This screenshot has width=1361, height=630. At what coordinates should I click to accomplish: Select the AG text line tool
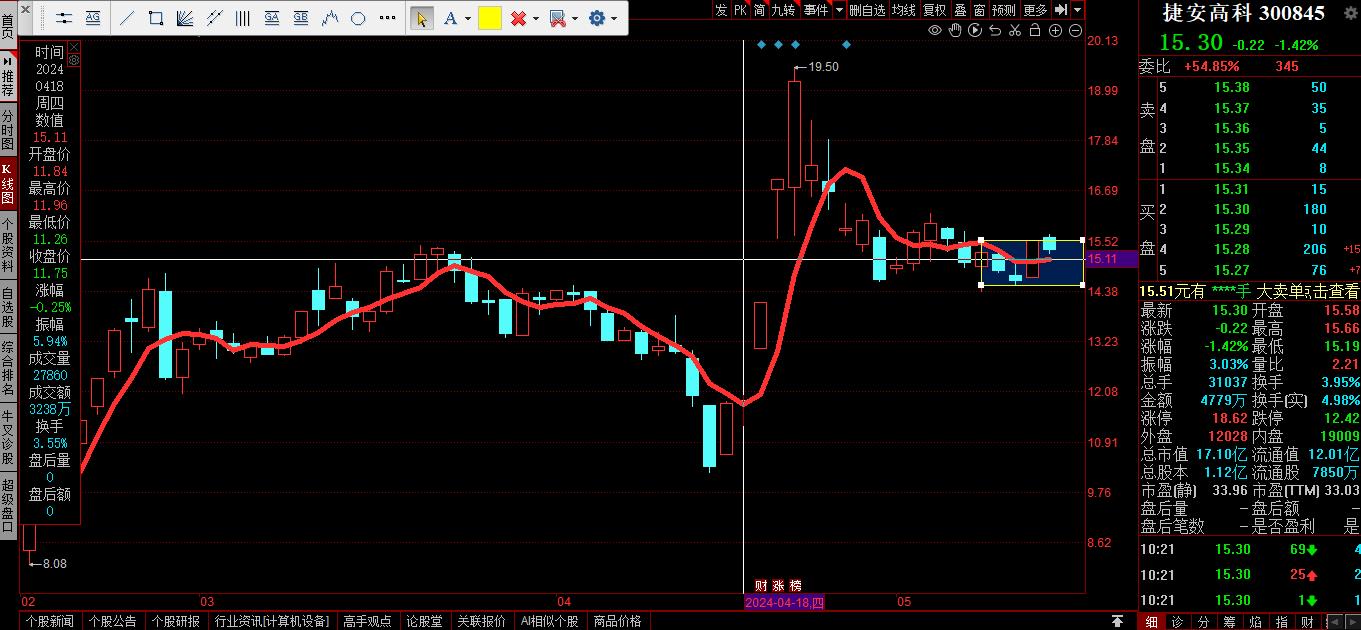(x=93, y=18)
